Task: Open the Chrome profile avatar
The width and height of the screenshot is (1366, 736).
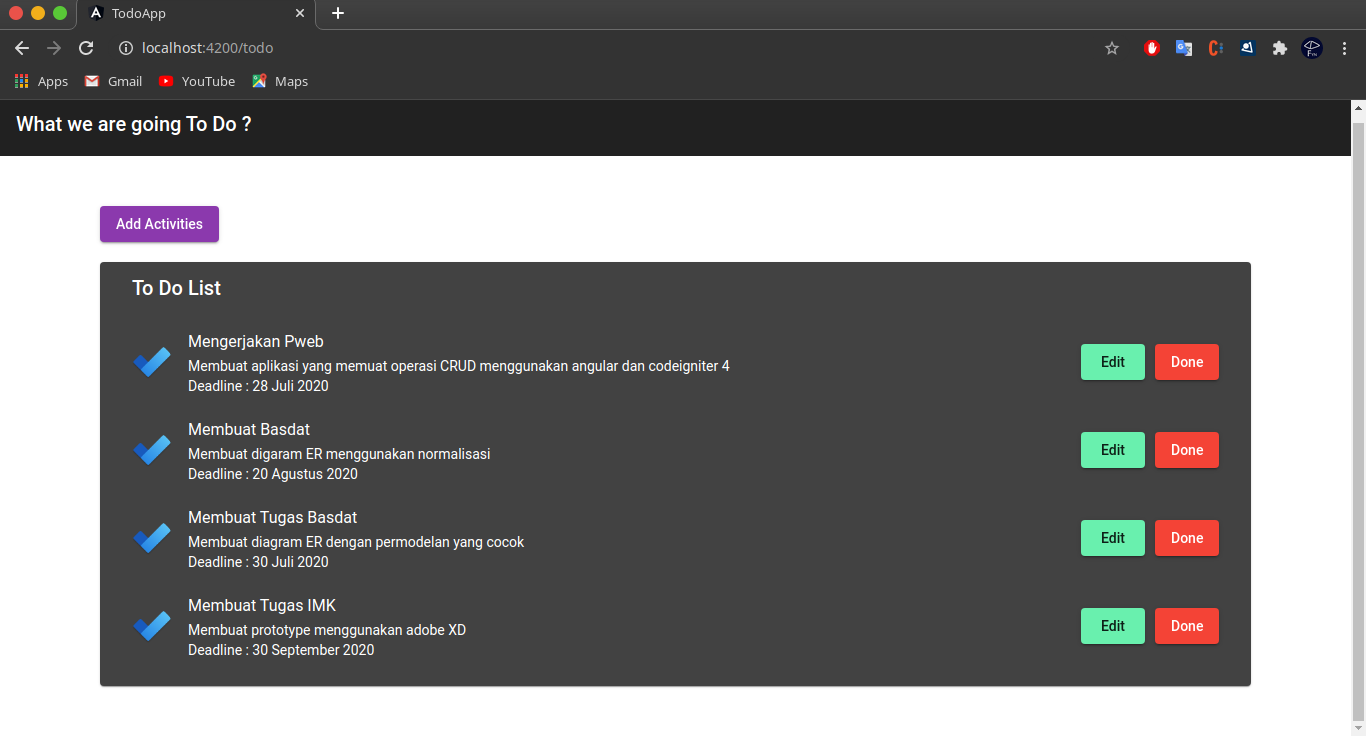Action: tap(1312, 48)
